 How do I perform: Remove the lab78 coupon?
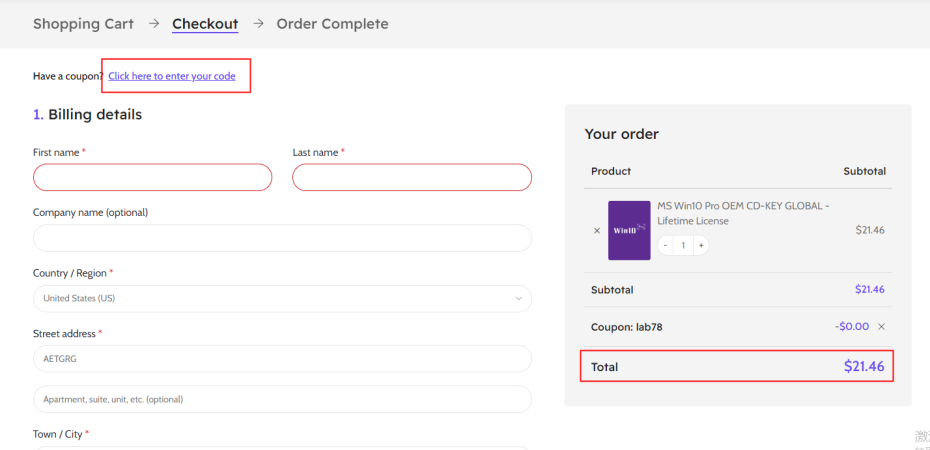pos(881,326)
